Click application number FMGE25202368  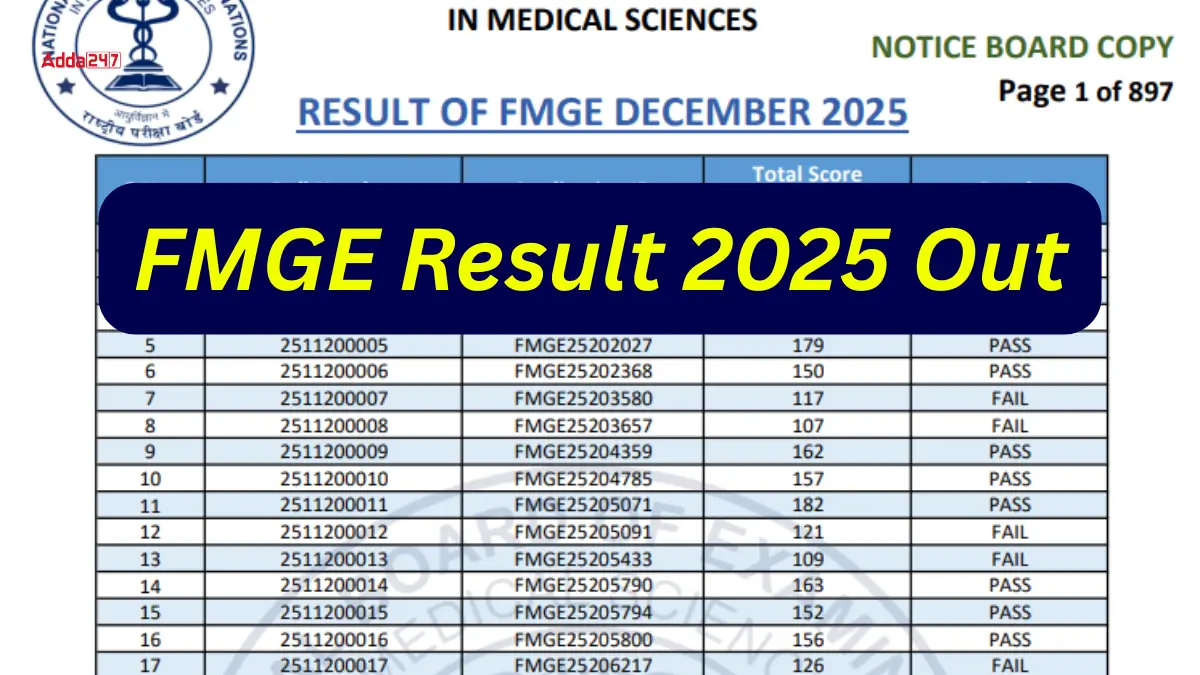point(582,372)
